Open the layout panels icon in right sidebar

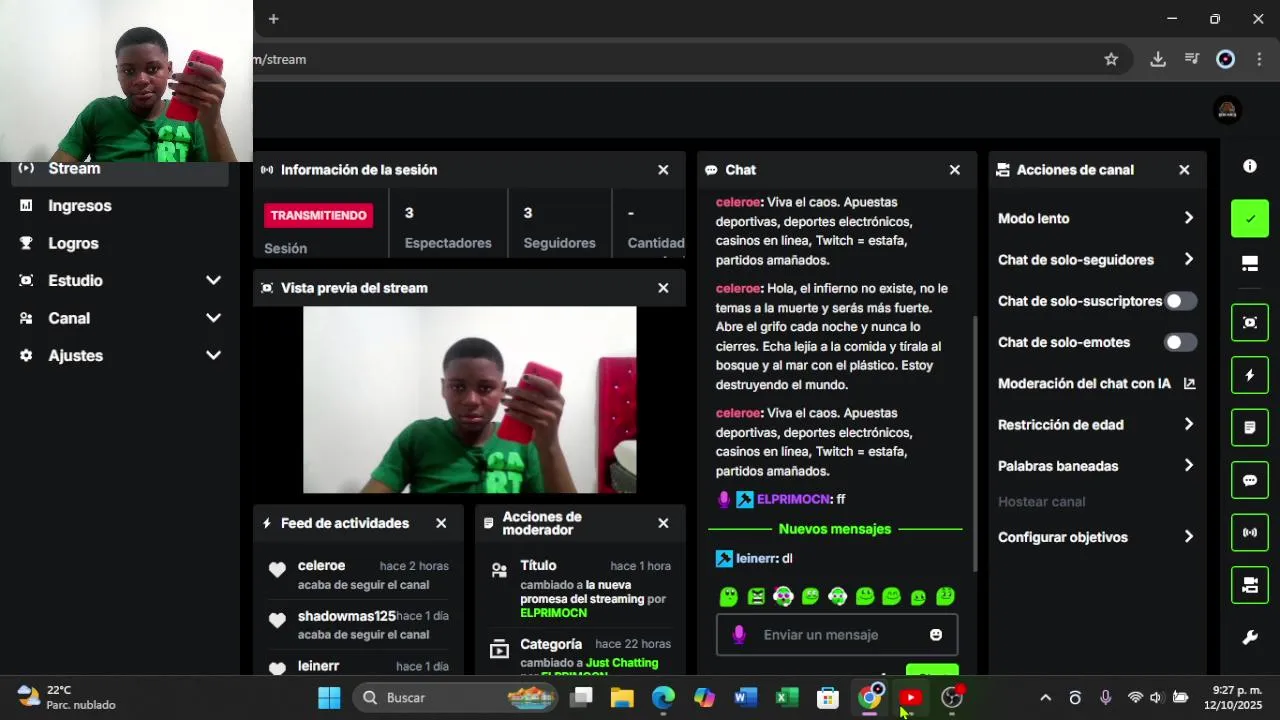point(1250,264)
